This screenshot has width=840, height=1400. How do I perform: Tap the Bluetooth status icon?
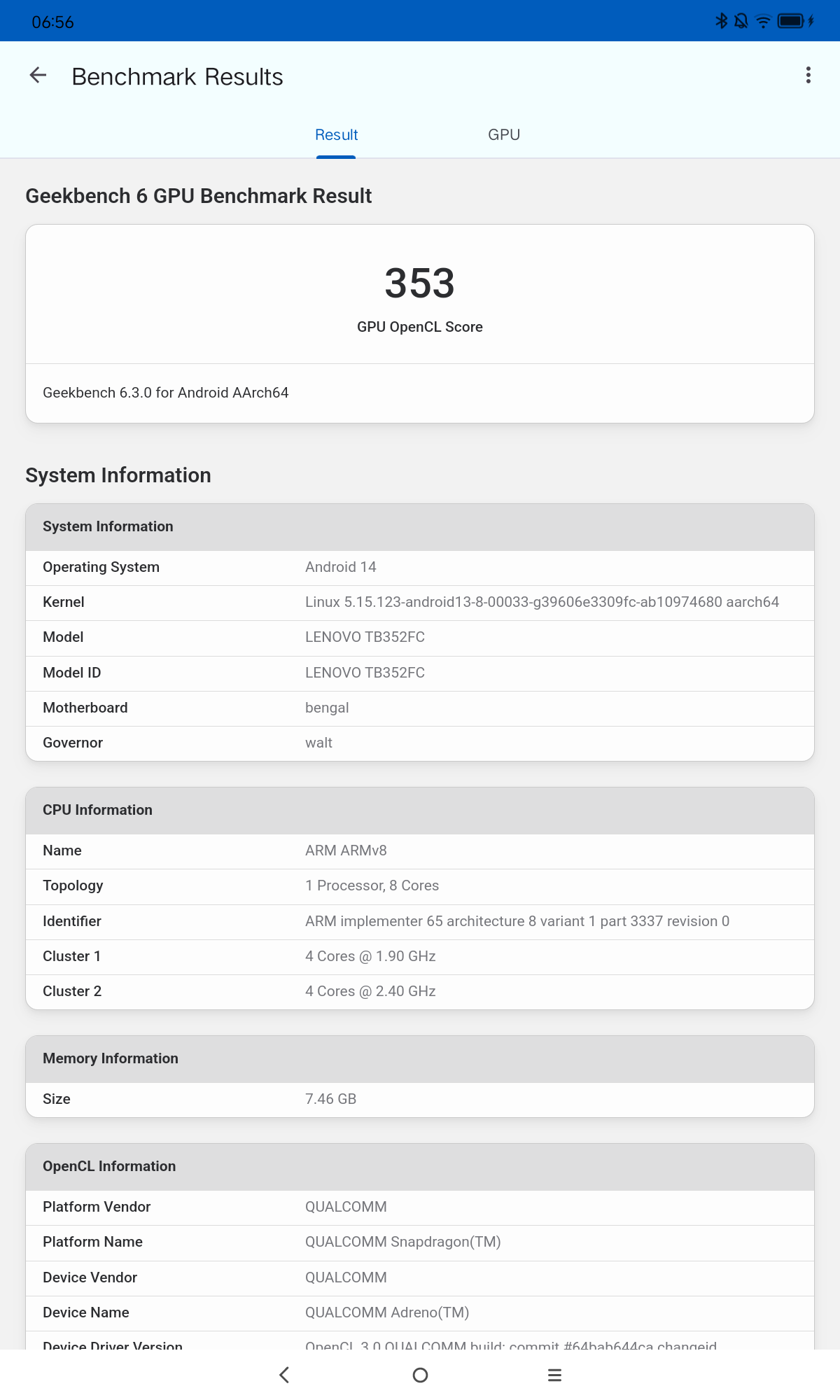pyautogui.click(x=722, y=21)
